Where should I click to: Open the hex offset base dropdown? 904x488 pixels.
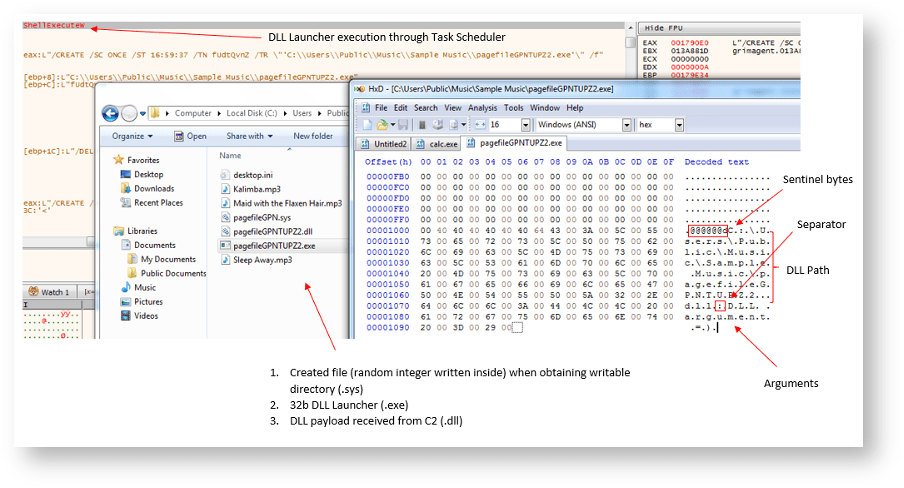click(x=679, y=125)
